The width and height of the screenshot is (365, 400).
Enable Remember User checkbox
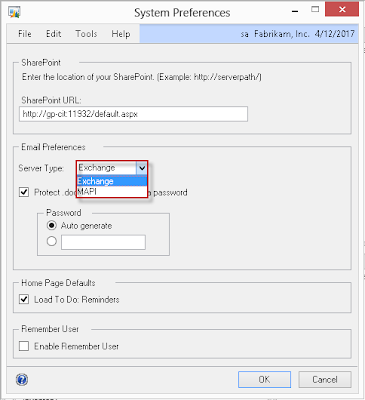click(24, 346)
